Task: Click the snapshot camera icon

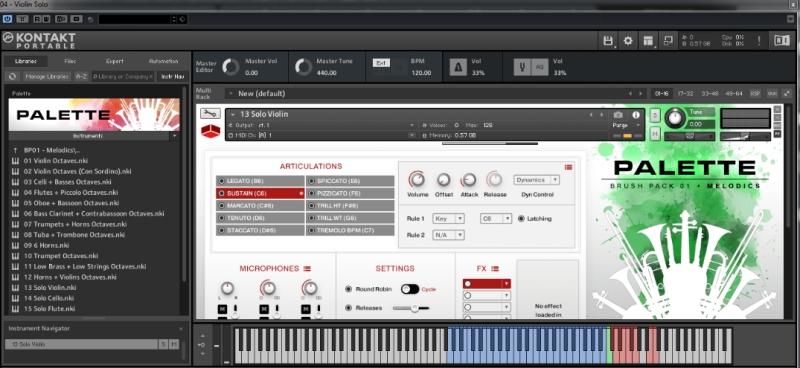Action: coord(618,115)
